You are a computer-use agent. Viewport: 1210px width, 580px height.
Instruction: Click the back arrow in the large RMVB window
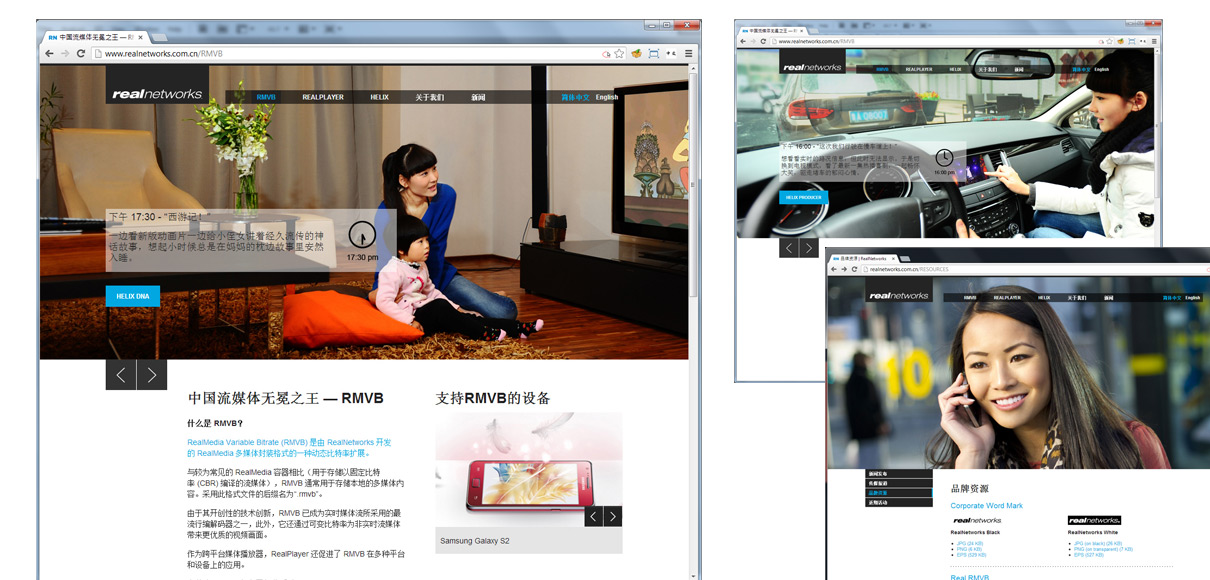[x=49, y=53]
